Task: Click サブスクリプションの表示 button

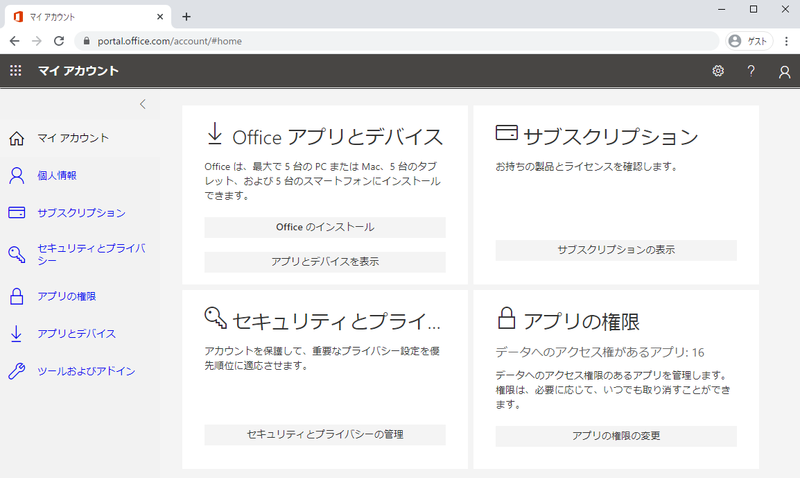Action: 616,250
